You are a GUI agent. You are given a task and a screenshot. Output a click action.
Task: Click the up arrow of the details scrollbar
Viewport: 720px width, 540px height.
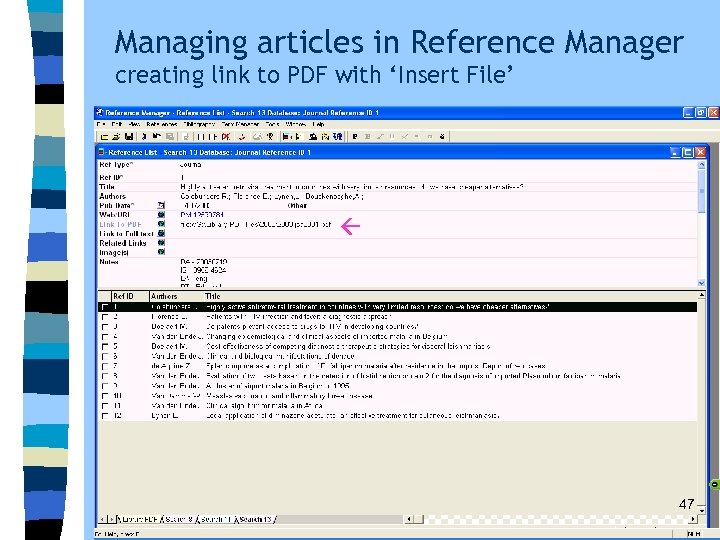(x=701, y=164)
